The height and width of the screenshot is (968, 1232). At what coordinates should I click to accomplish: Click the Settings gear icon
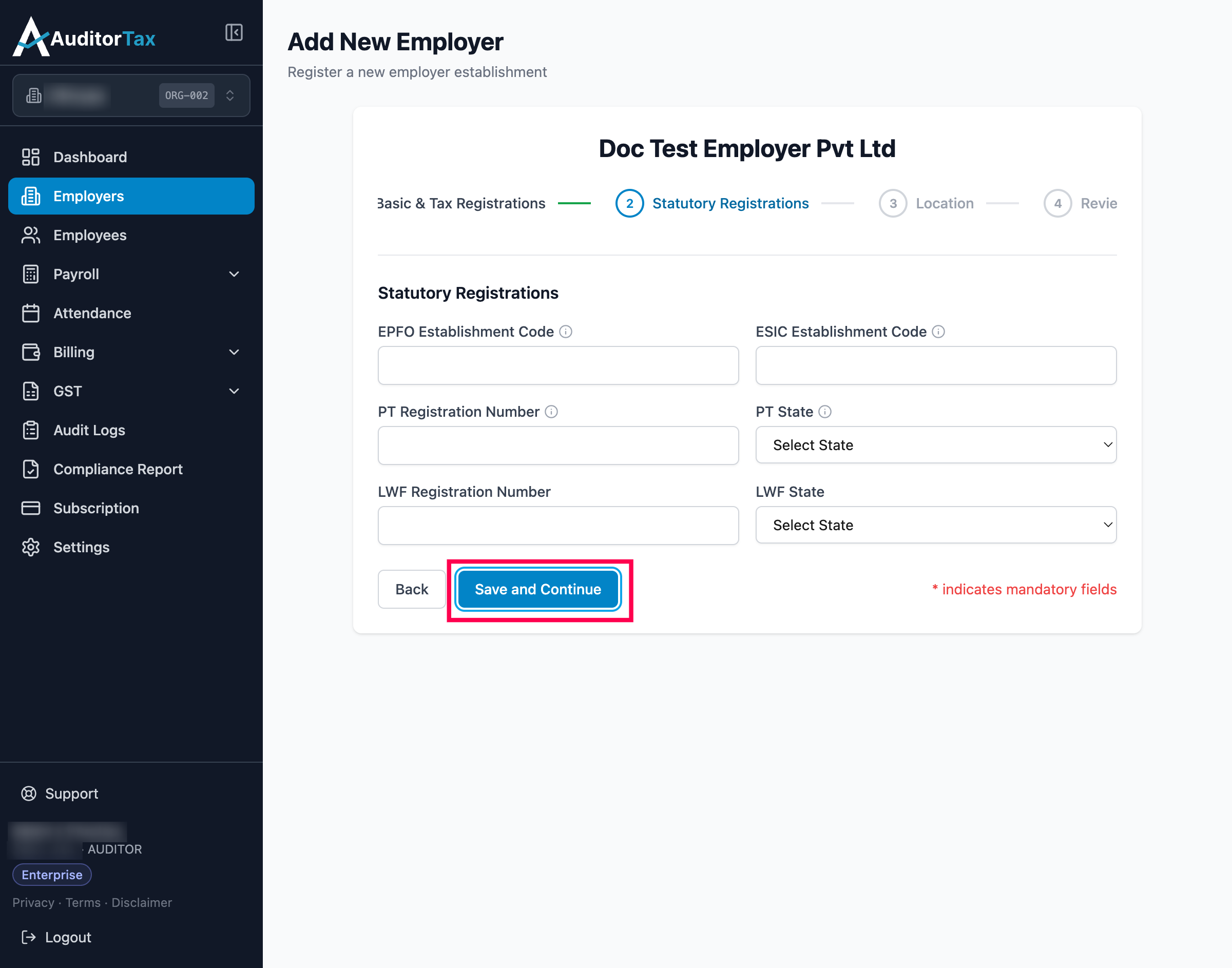(x=31, y=548)
